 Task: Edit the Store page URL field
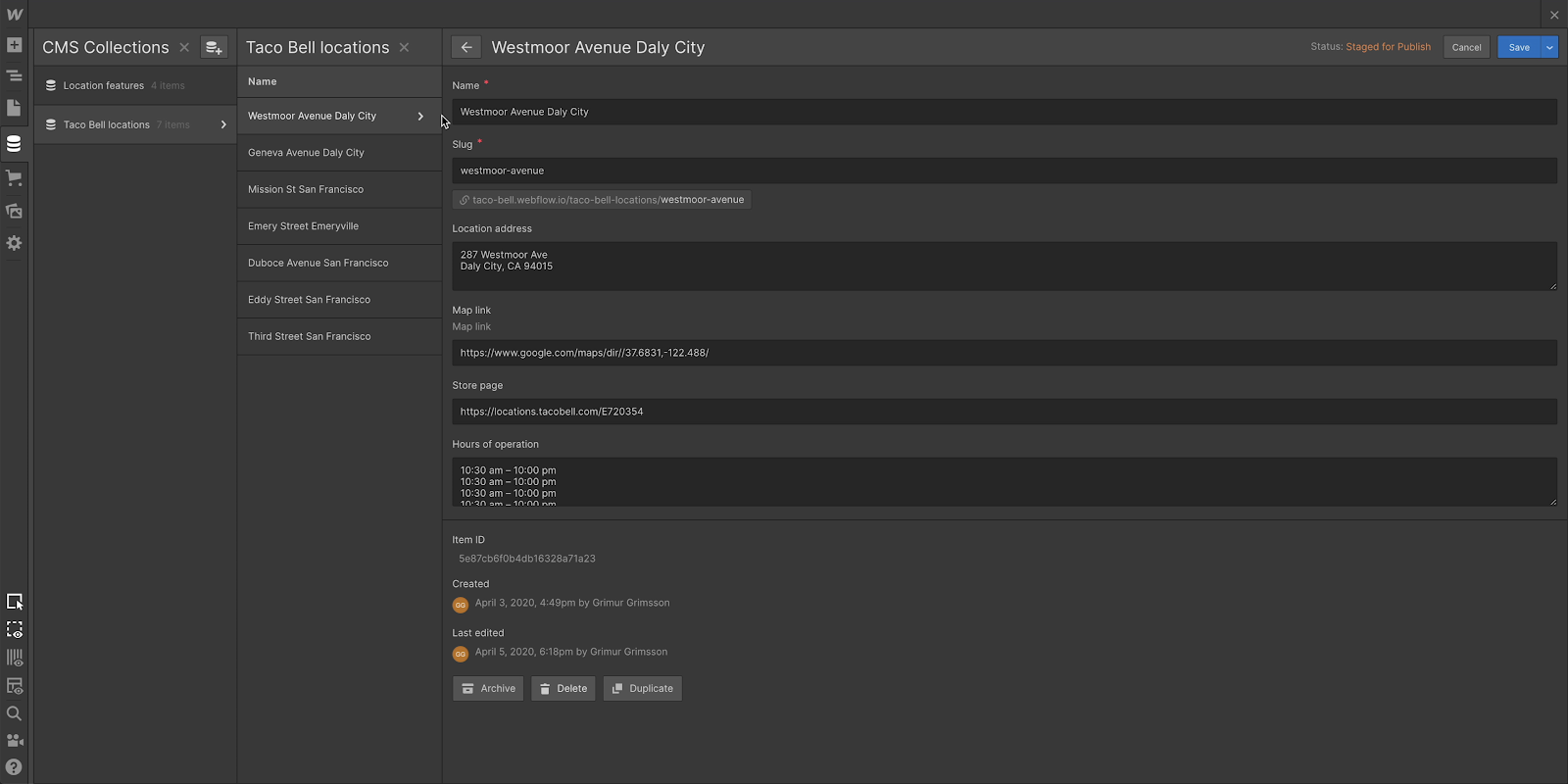(x=1004, y=412)
